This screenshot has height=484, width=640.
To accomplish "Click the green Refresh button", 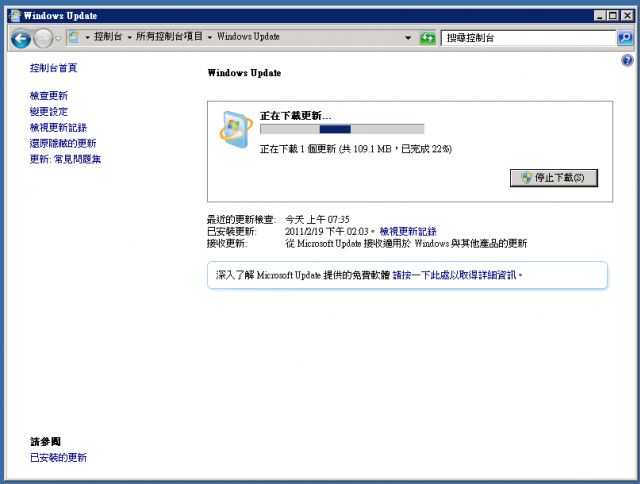I will [427, 38].
